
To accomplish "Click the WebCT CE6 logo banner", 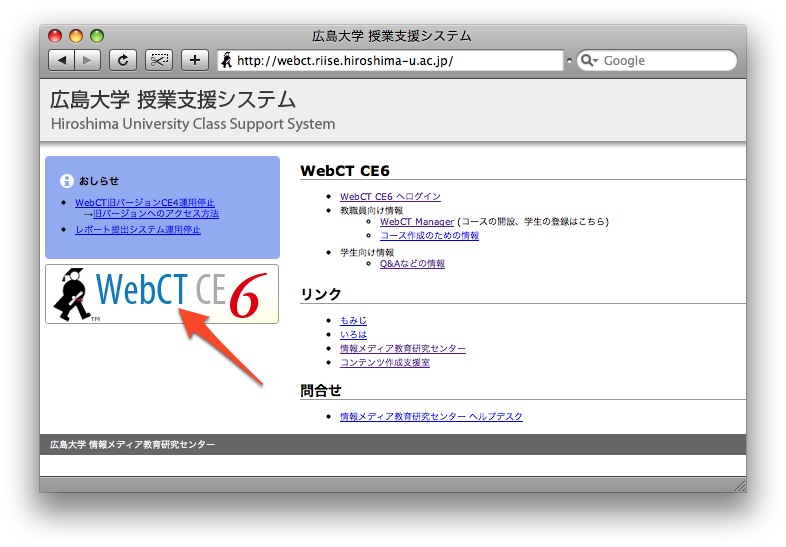I will [162, 294].
